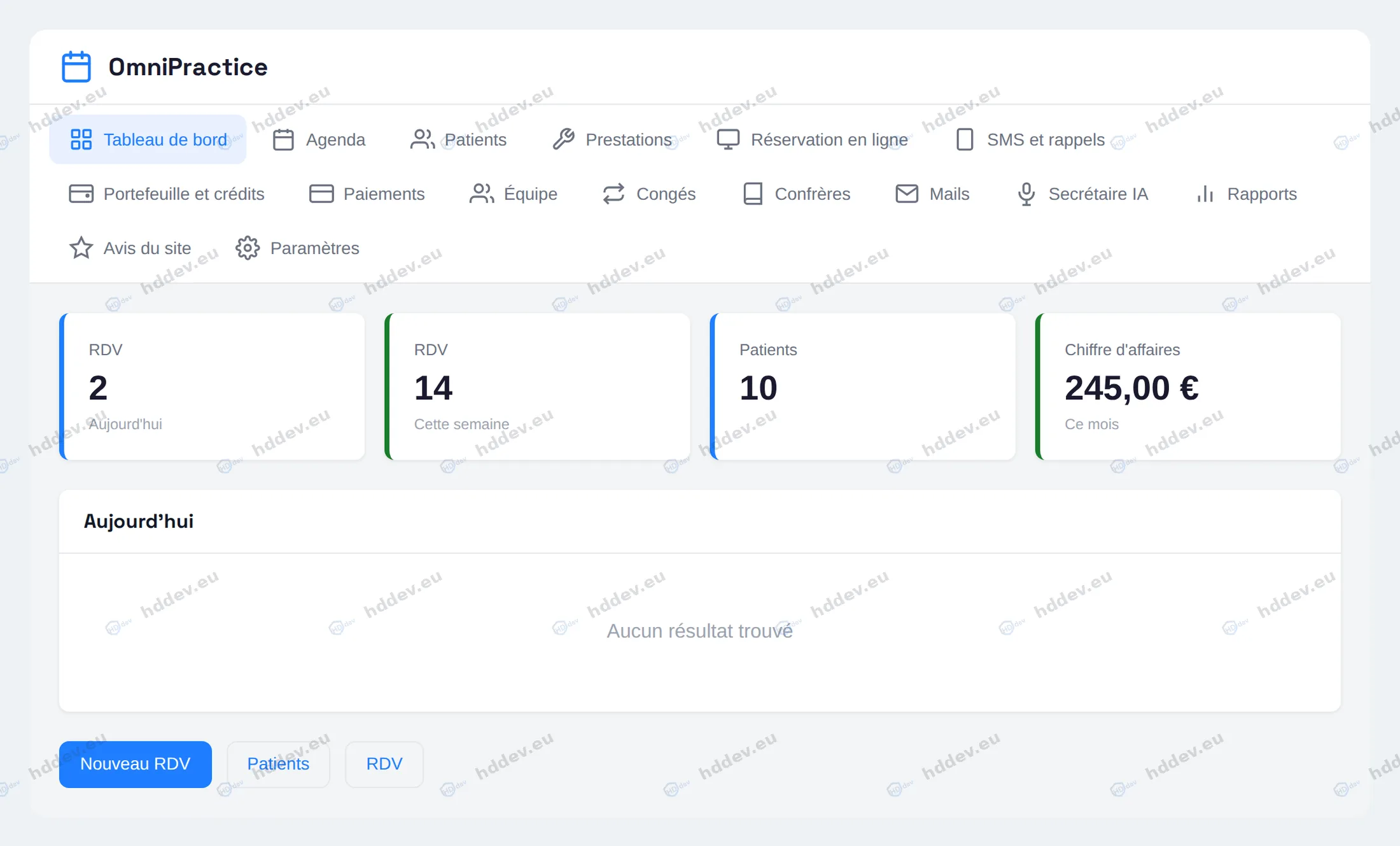This screenshot has height=846, width=1400.
Task: Click the Confrères book icon
Action: coord(753,194)
